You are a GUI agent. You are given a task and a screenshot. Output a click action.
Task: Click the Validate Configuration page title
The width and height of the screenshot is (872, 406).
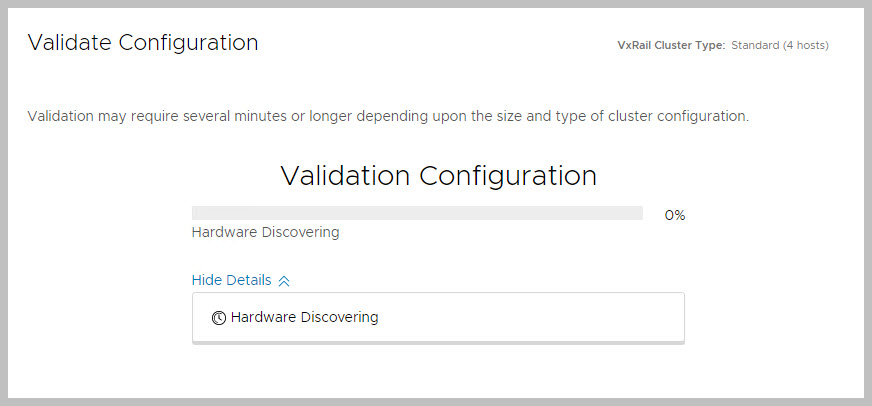142,42
